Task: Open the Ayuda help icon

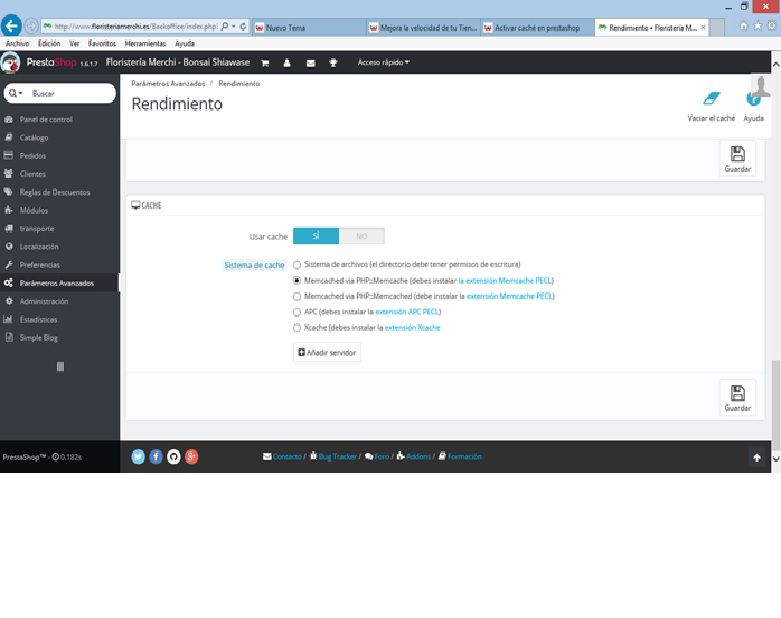Action: point(753,99)
